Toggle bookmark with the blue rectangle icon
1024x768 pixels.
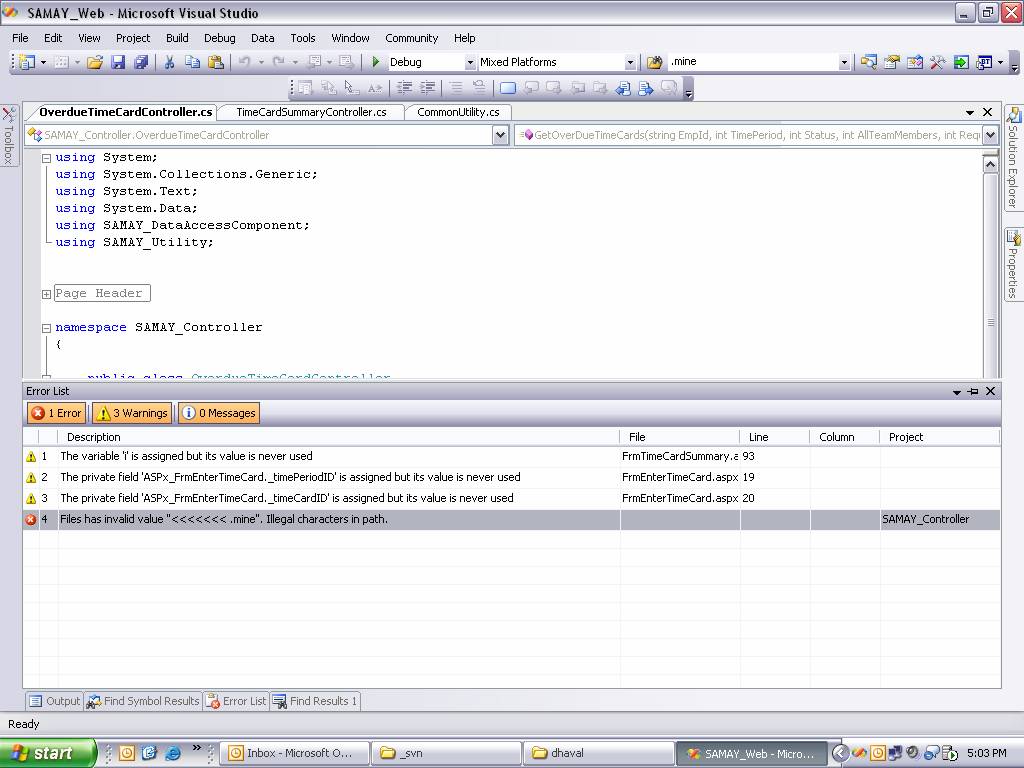507,88
